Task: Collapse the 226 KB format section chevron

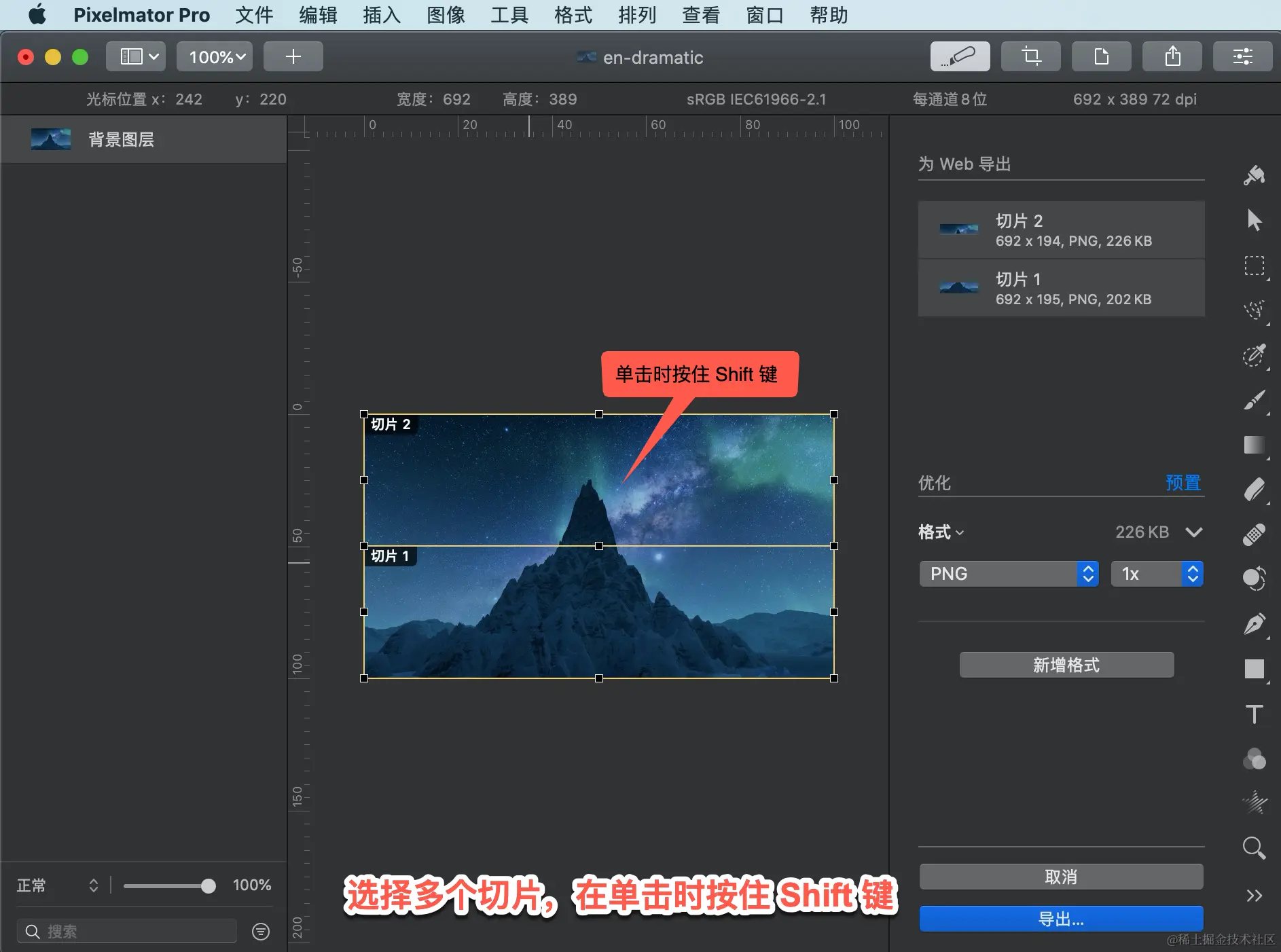Action: click(1193, 532)
